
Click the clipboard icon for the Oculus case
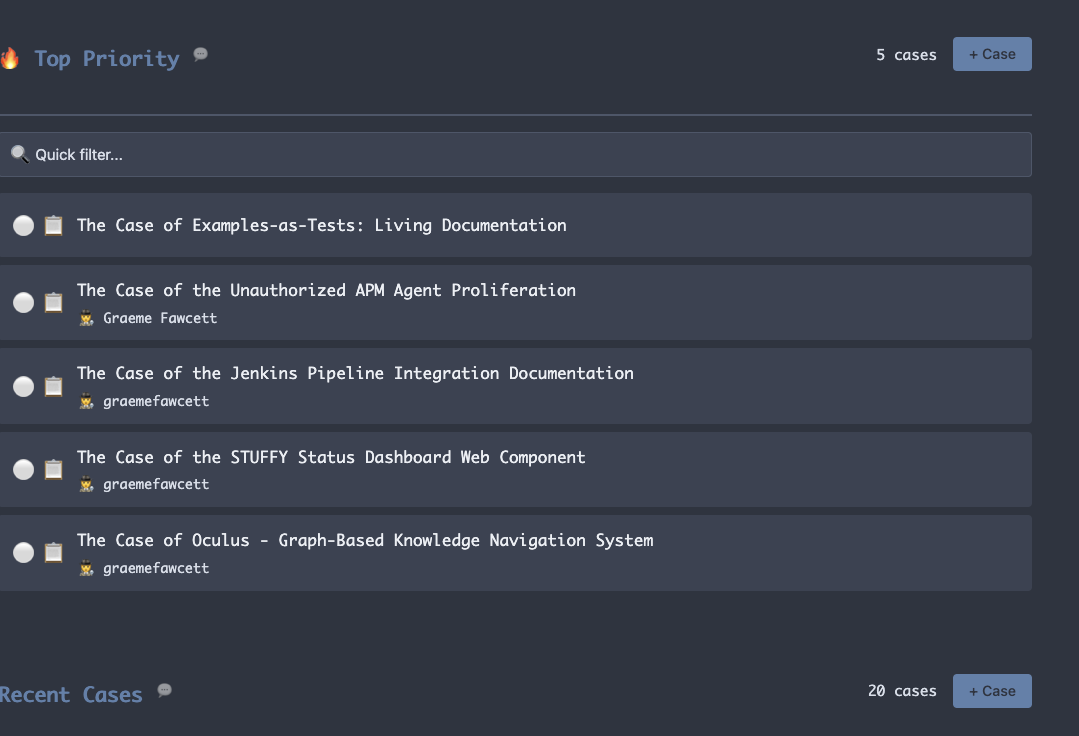[x=54, y=552]
